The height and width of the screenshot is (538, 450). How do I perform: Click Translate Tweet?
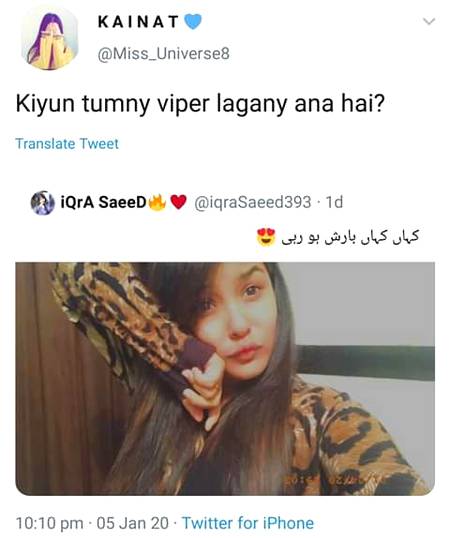click(x=67, y=143)
